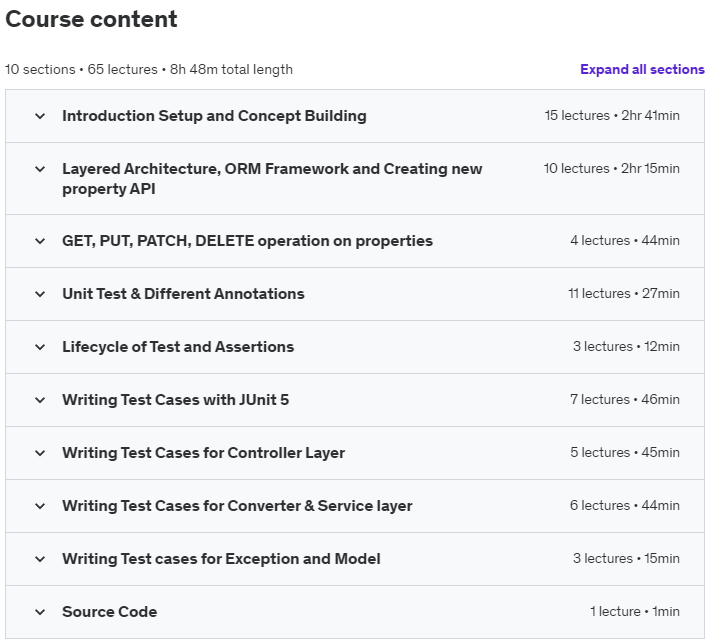Click the '6 lectures • 44min' text
Screen dimensions: 705x639
(625, 505)
